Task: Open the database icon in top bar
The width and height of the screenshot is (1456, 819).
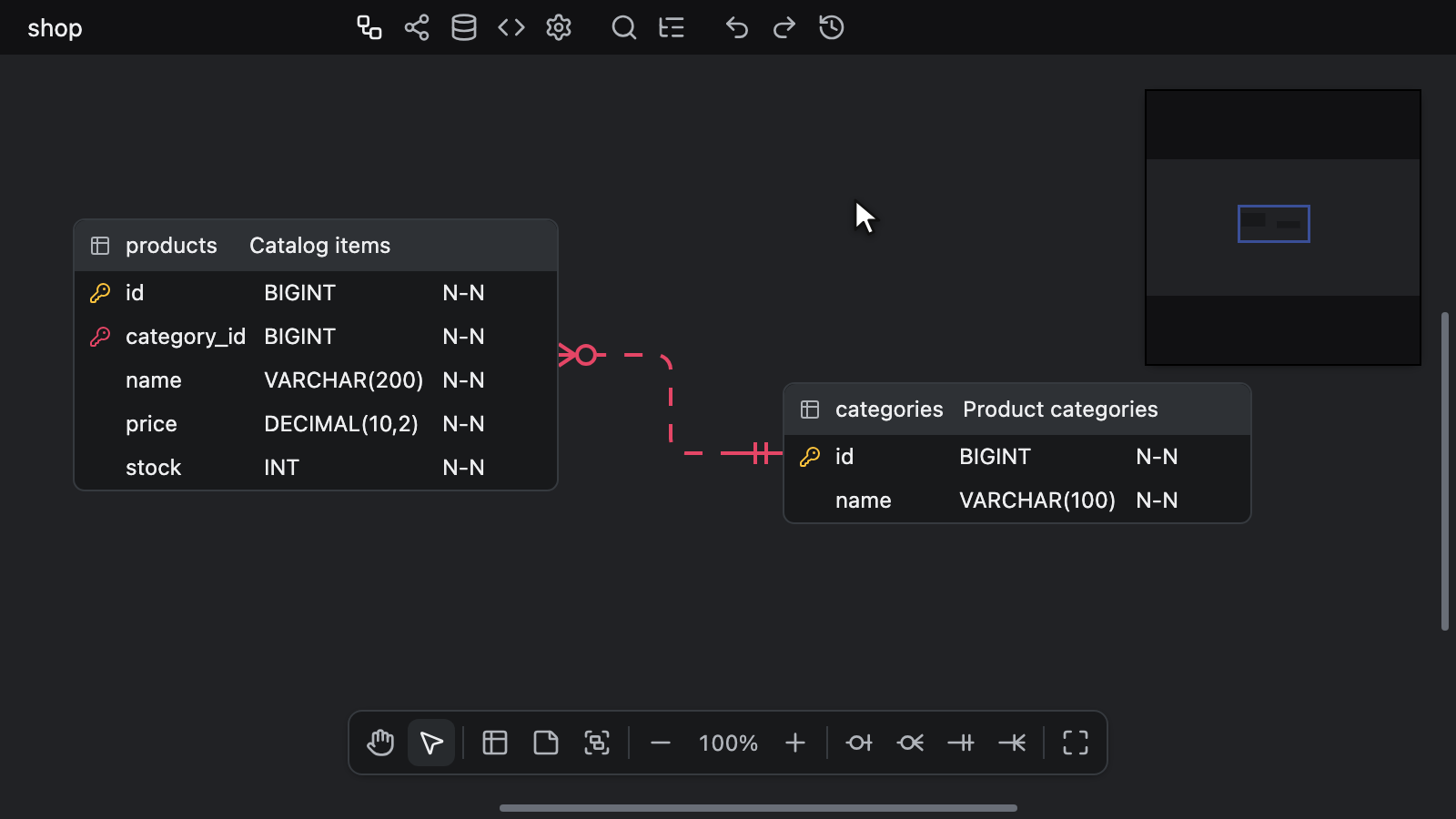Action: pos(464,27)
